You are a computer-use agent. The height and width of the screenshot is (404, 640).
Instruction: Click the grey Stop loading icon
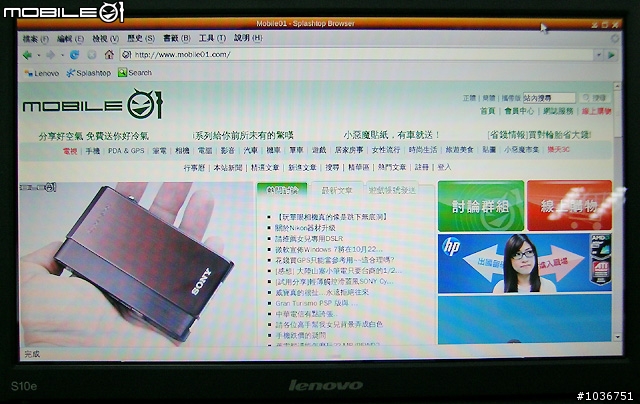[92, 55]
